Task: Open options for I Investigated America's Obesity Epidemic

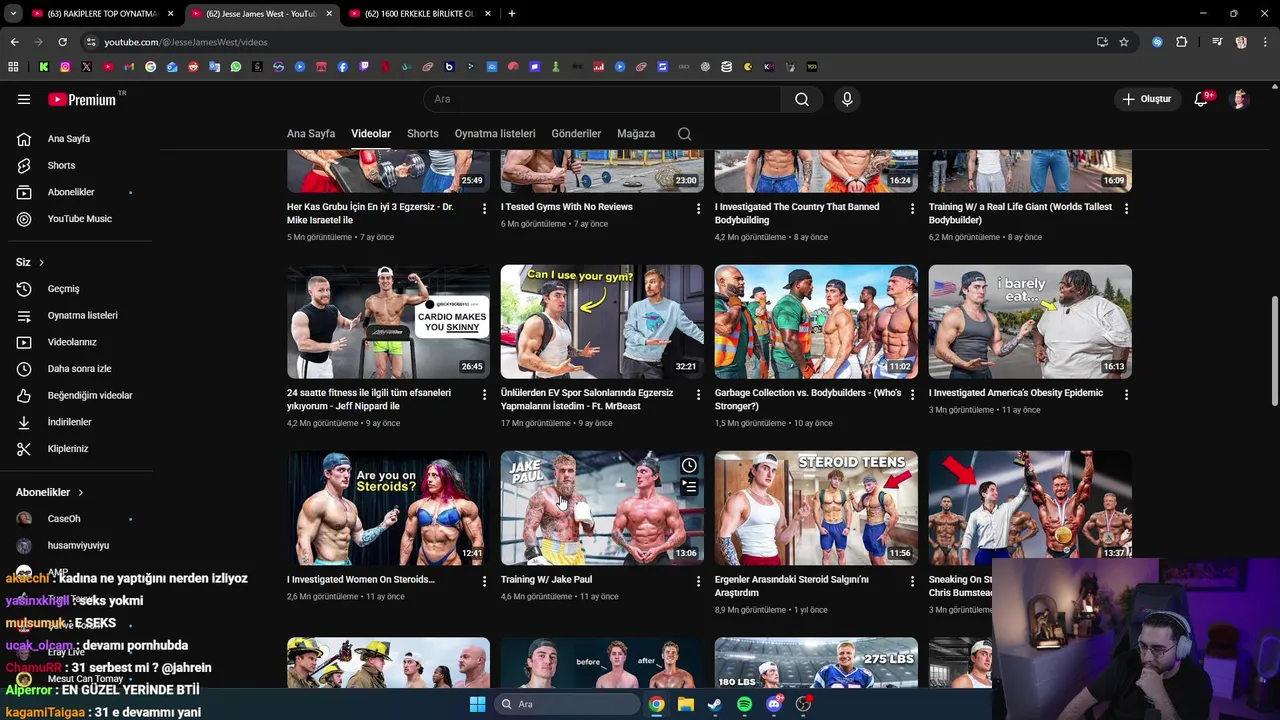Action: (1126, 394)
